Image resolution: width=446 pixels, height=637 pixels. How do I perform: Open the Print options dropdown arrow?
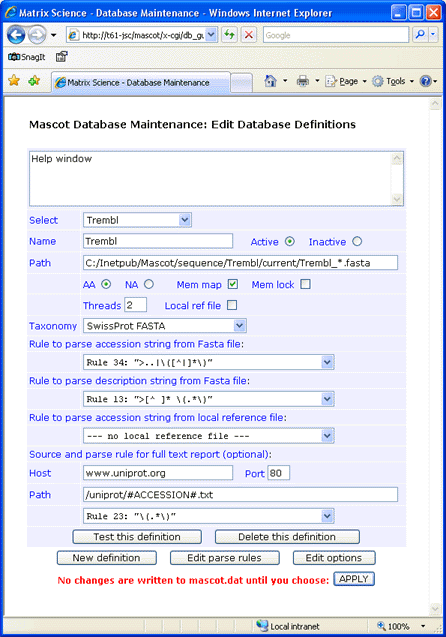coord(317,81)
